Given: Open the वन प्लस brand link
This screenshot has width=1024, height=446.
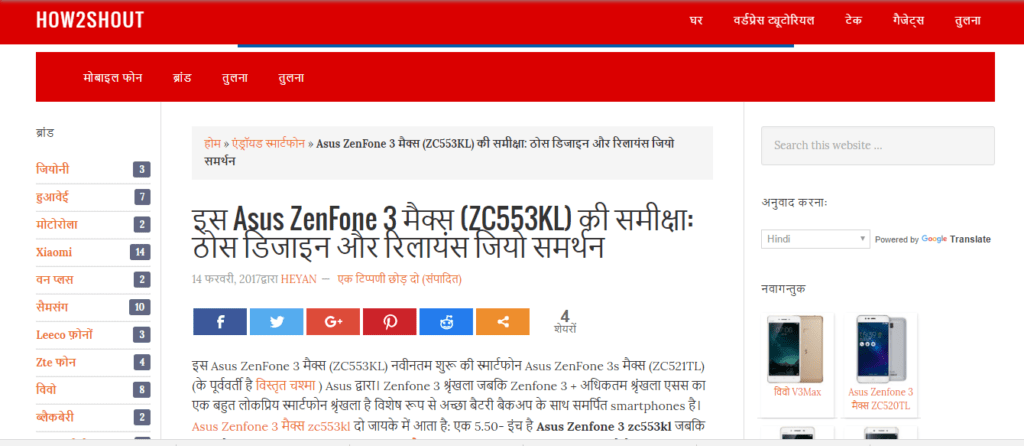Looking at the screenshot, I should [x=55, y=279].
